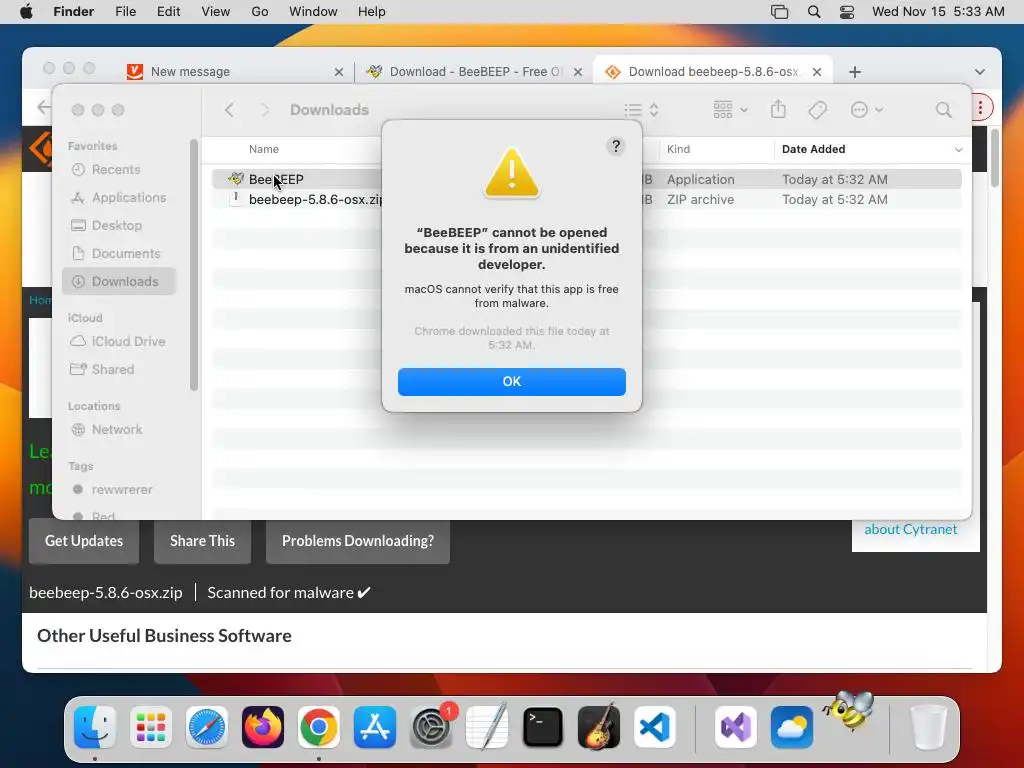
Task: Open the Go menu
Action: click(x=260, y=12)
